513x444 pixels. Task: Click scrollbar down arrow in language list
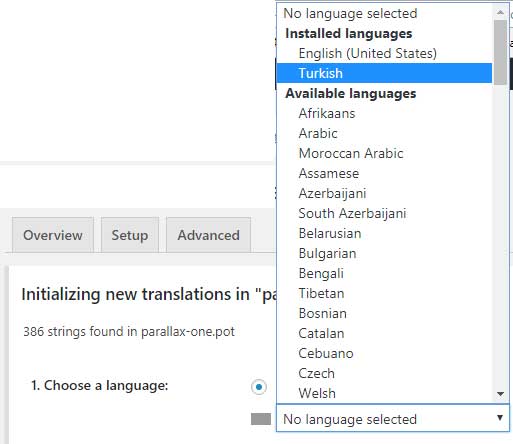click(500, 394)
